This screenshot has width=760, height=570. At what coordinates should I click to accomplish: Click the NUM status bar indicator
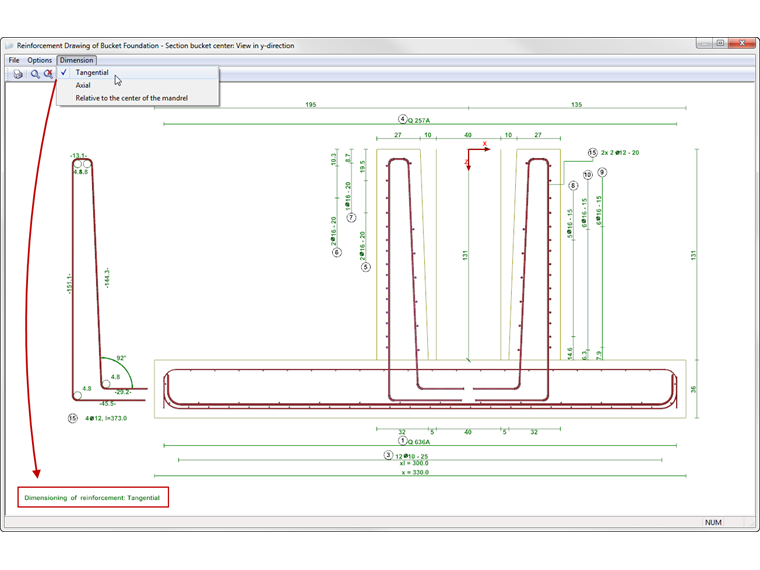point(713,522)
